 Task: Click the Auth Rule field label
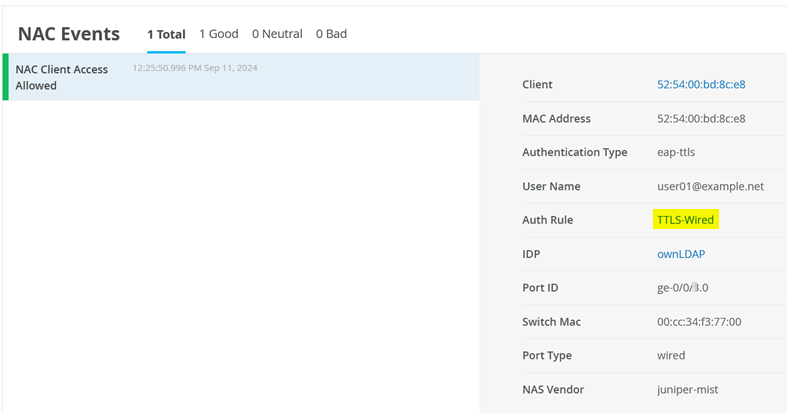547,220
